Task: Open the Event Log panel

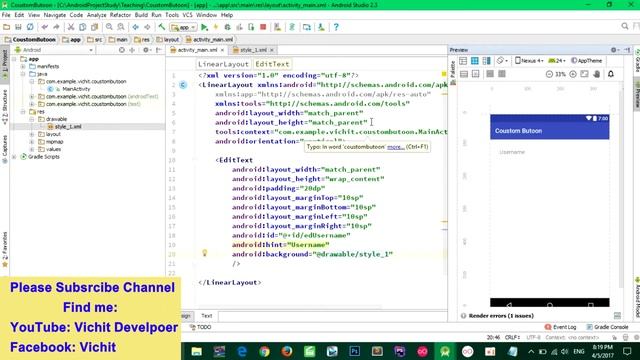Action: [560, 327]
